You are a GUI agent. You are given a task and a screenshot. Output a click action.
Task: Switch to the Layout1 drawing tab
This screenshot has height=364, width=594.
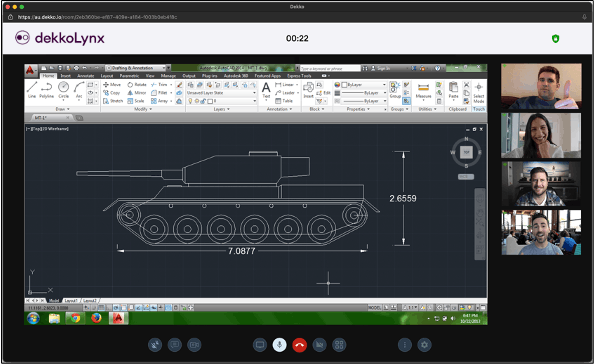pos(71,300)
